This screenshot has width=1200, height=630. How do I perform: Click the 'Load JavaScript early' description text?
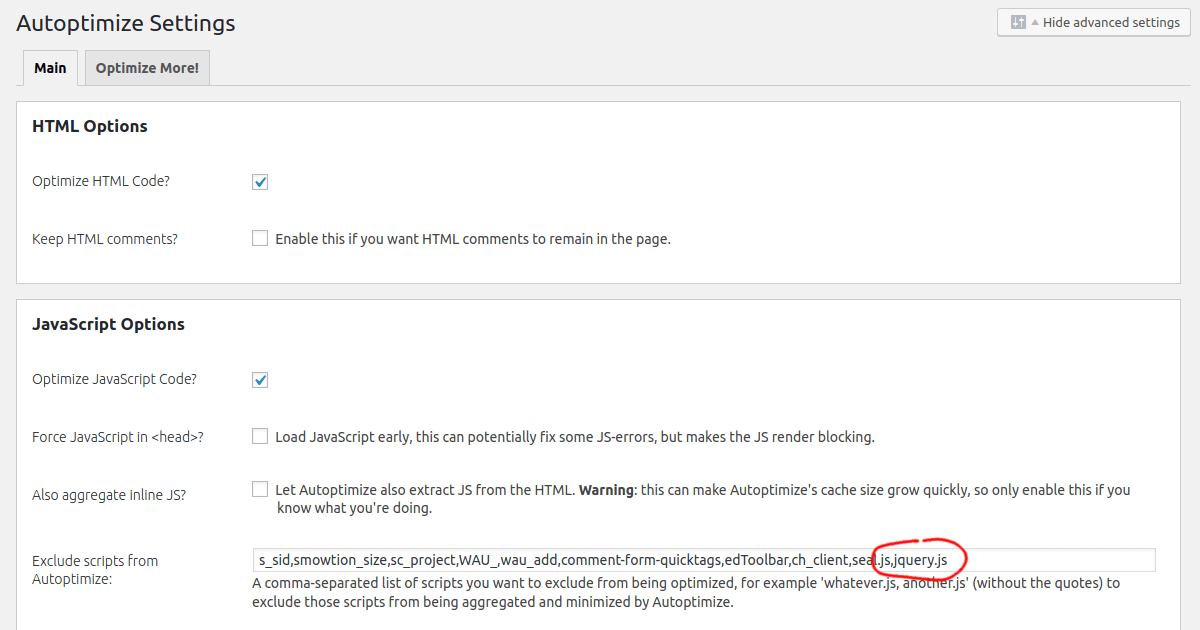(x=575, y=437)
